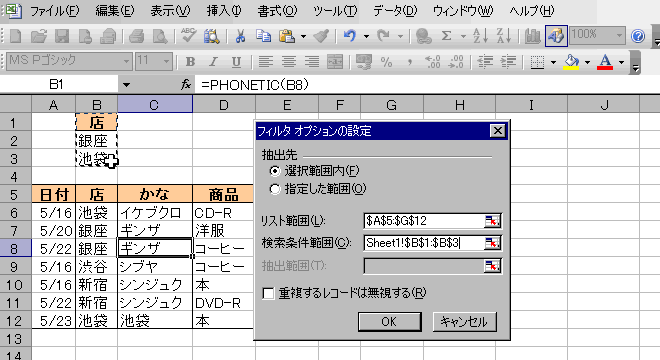
Task: Merge and center cells icon
Action: [x=335, y=62]
